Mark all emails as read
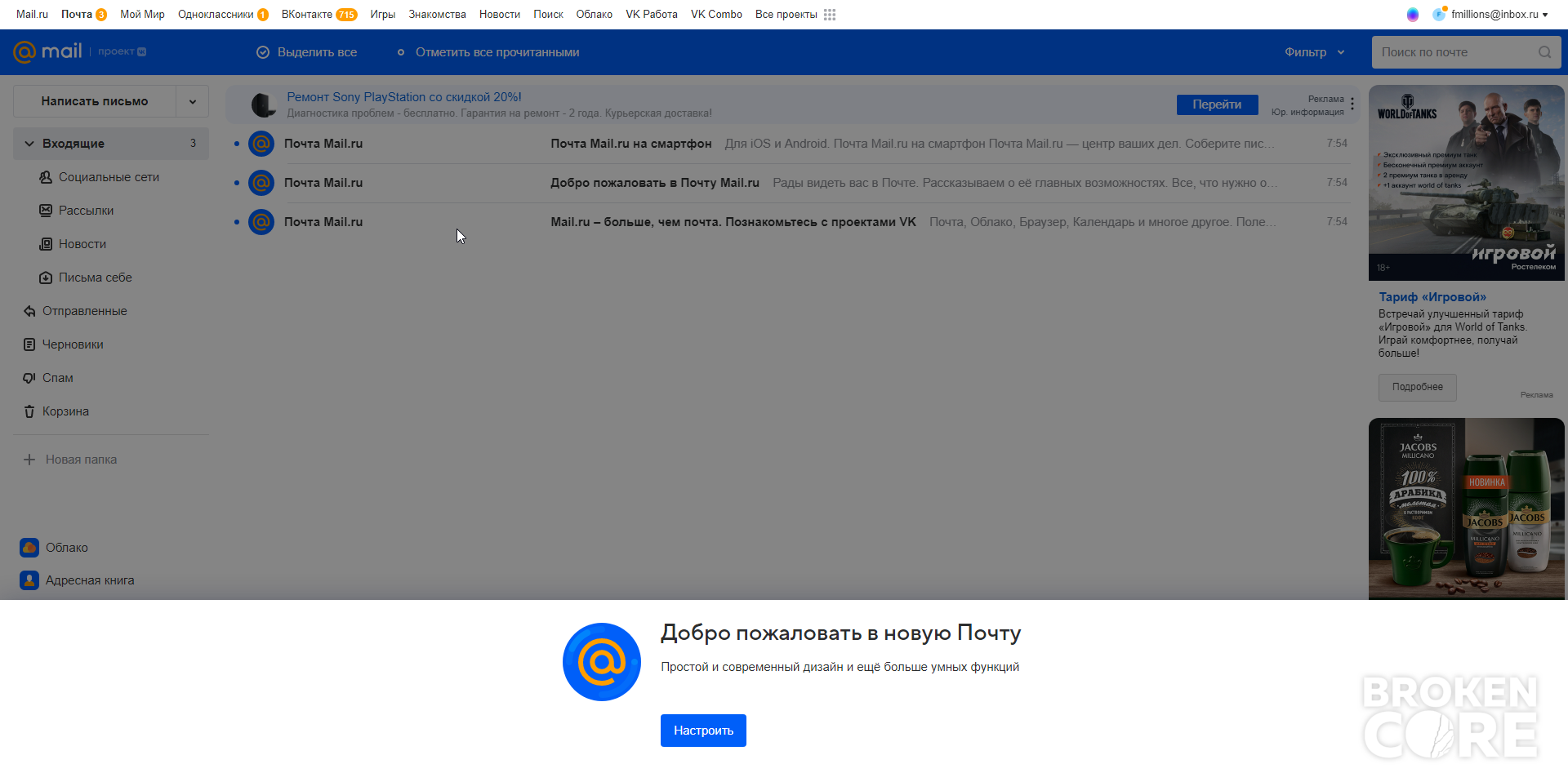The image size is (1568, 773). (x=488, y=52)
